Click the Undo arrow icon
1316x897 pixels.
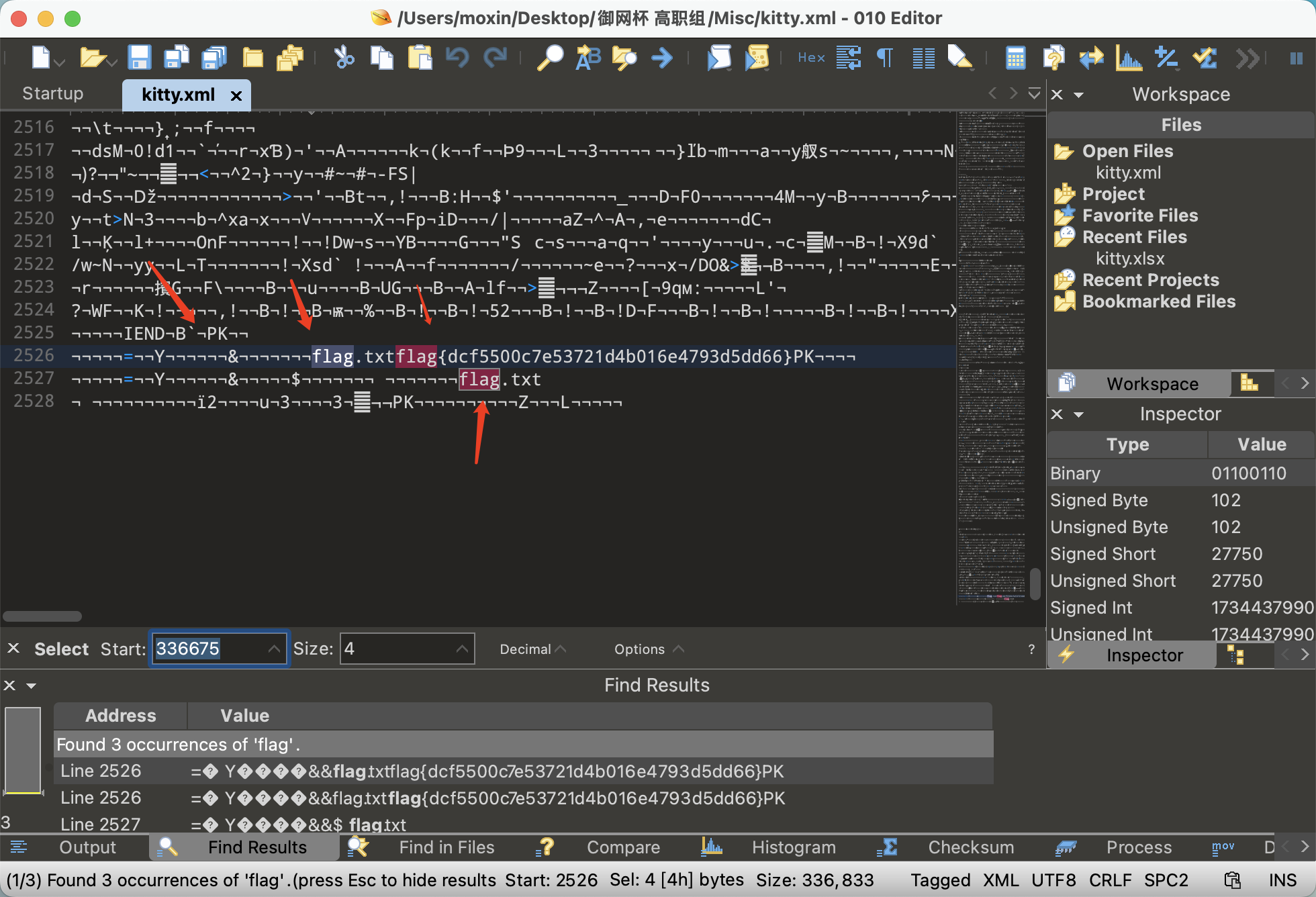[x=457, y=58]
